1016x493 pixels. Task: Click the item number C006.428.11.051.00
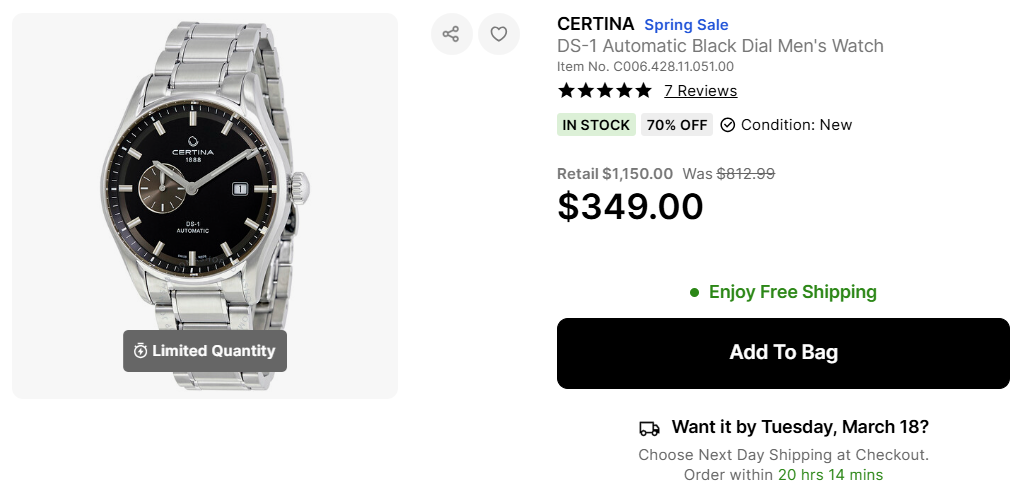673,67
